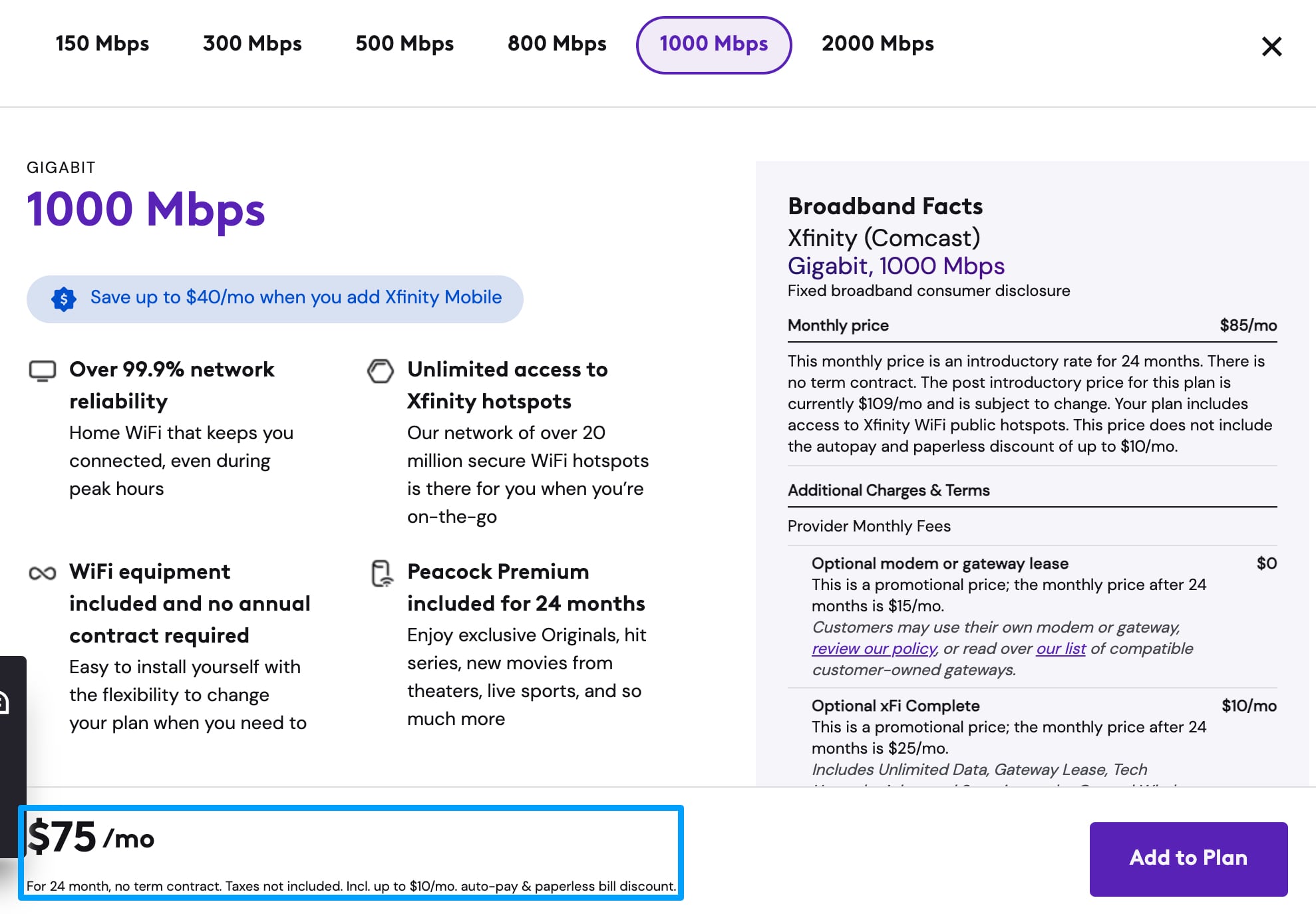Click the monitor icon beside network reliability

click(x=43, y=371)
